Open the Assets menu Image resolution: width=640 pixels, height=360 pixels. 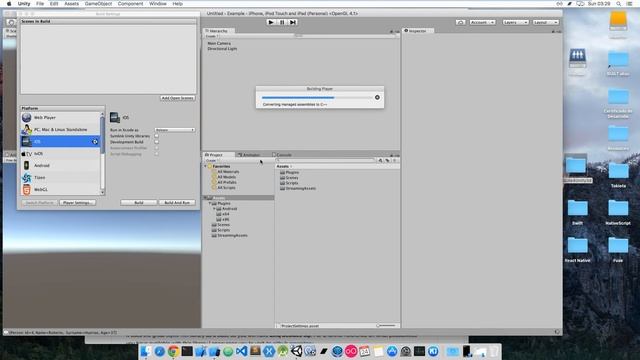[71, 4]
